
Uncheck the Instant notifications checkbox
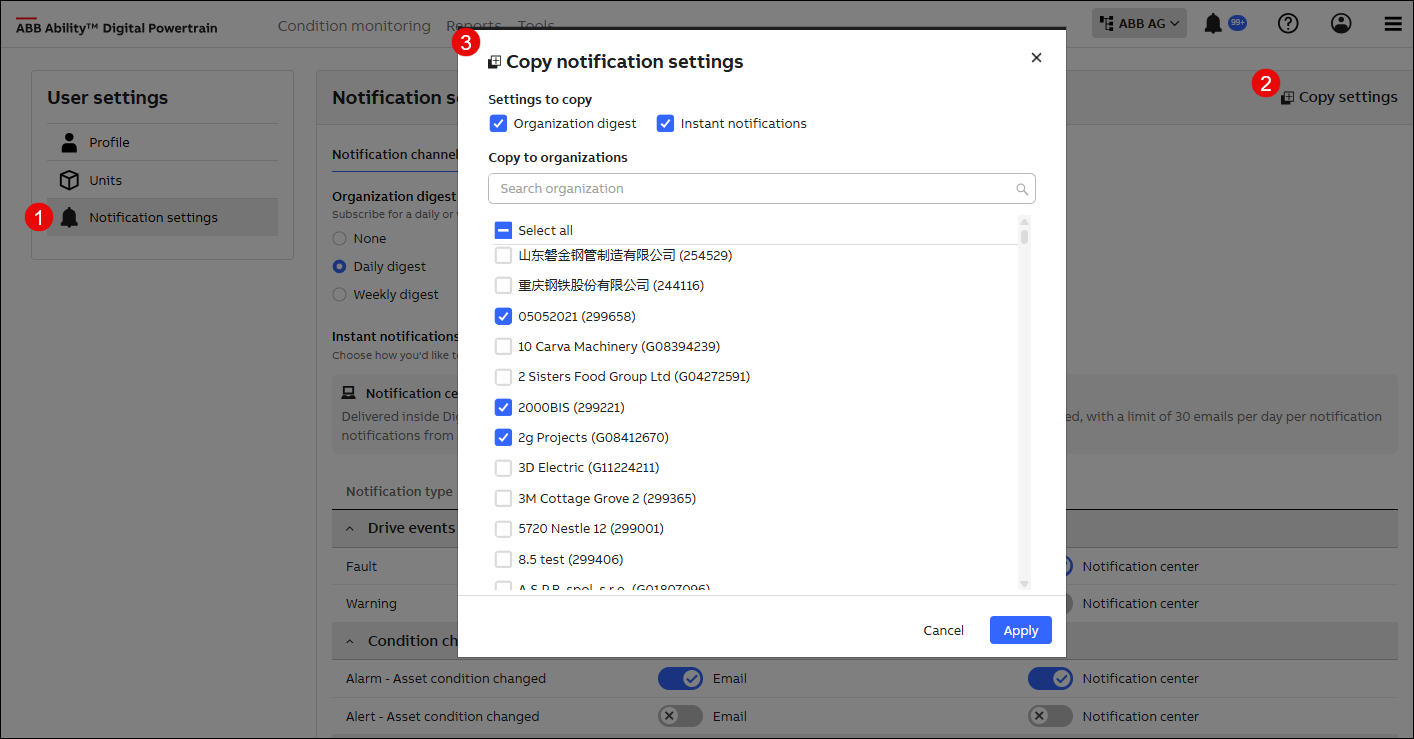coord(665,124)
